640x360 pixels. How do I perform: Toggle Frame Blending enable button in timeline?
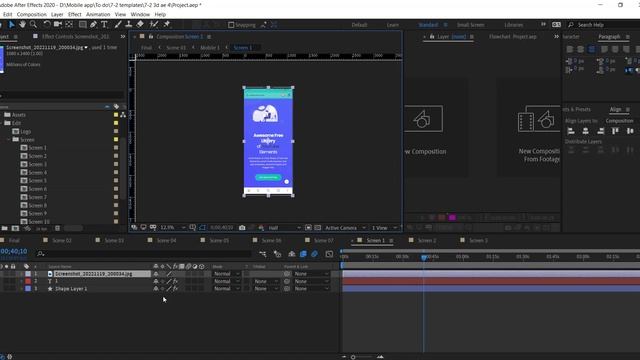coord(303,254)
